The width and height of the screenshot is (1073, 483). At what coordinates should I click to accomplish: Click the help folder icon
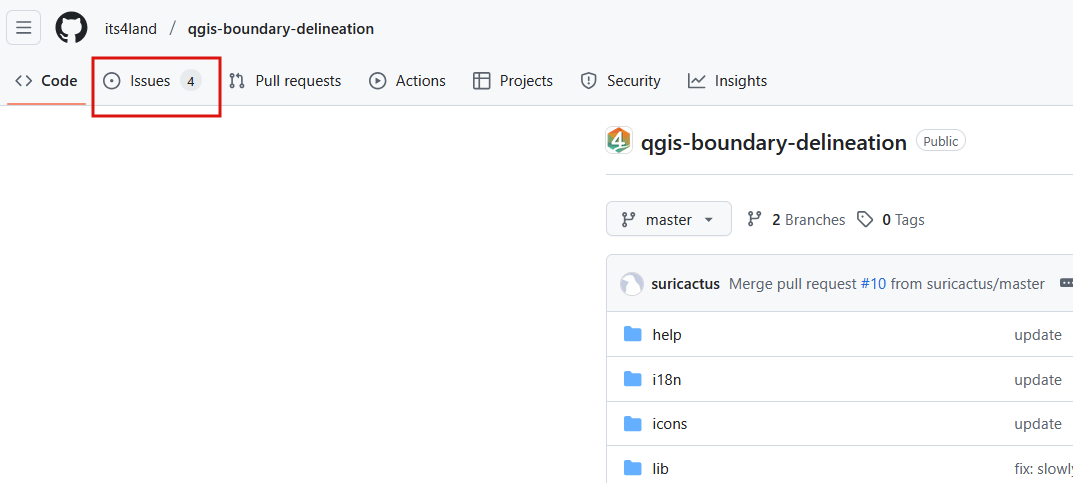[x=633, y=335]
